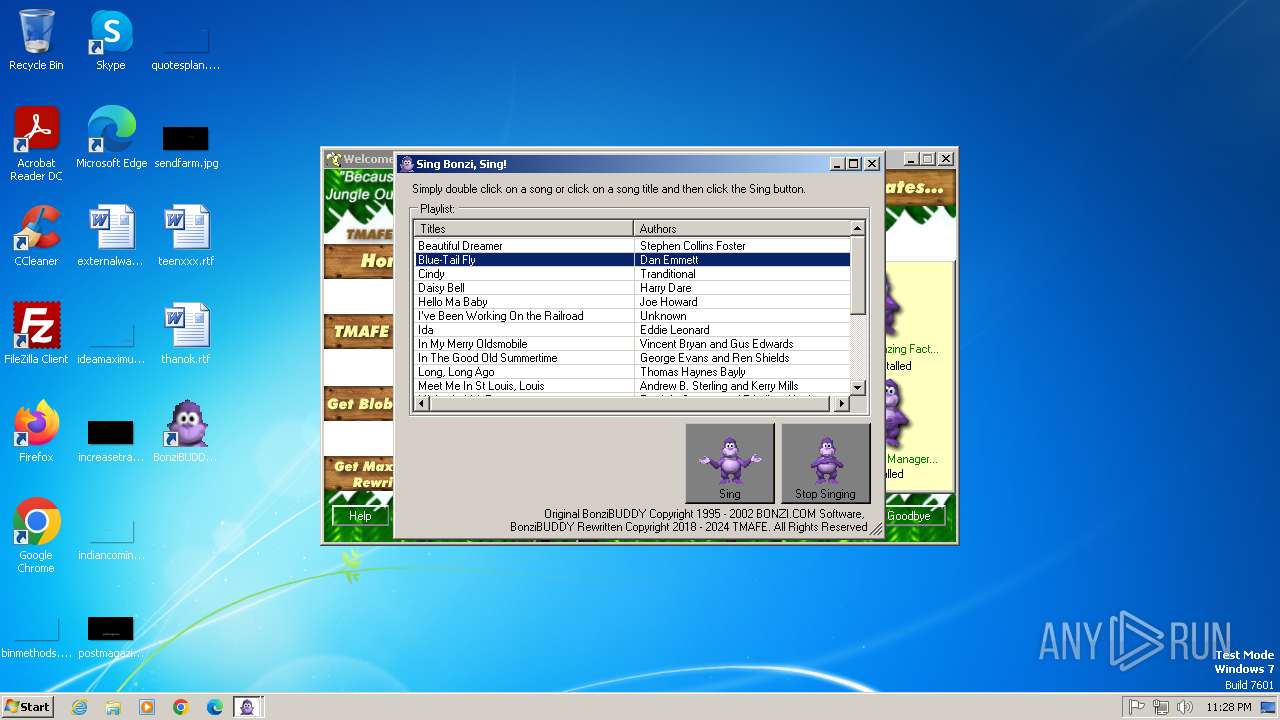Select the externalwa... Word document icon
1280x720 pixels.
point(111,236)
